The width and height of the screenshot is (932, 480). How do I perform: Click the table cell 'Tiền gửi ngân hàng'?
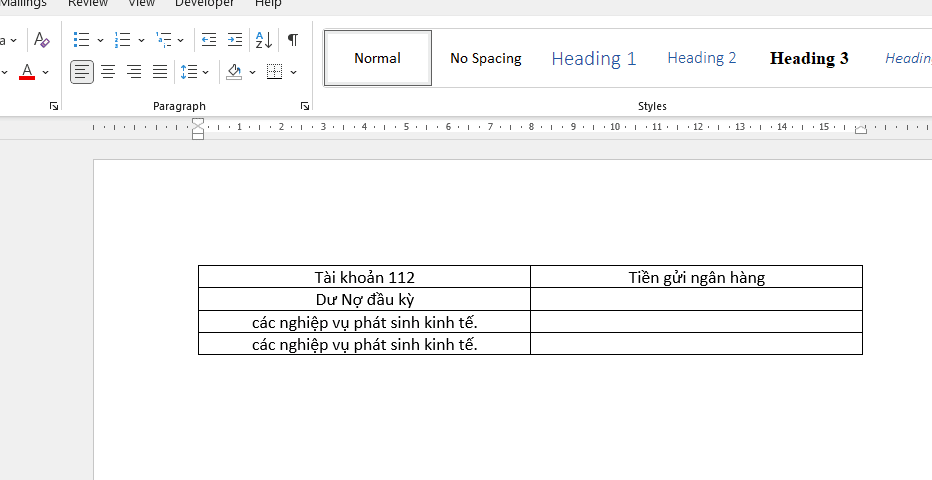[696, 277]
